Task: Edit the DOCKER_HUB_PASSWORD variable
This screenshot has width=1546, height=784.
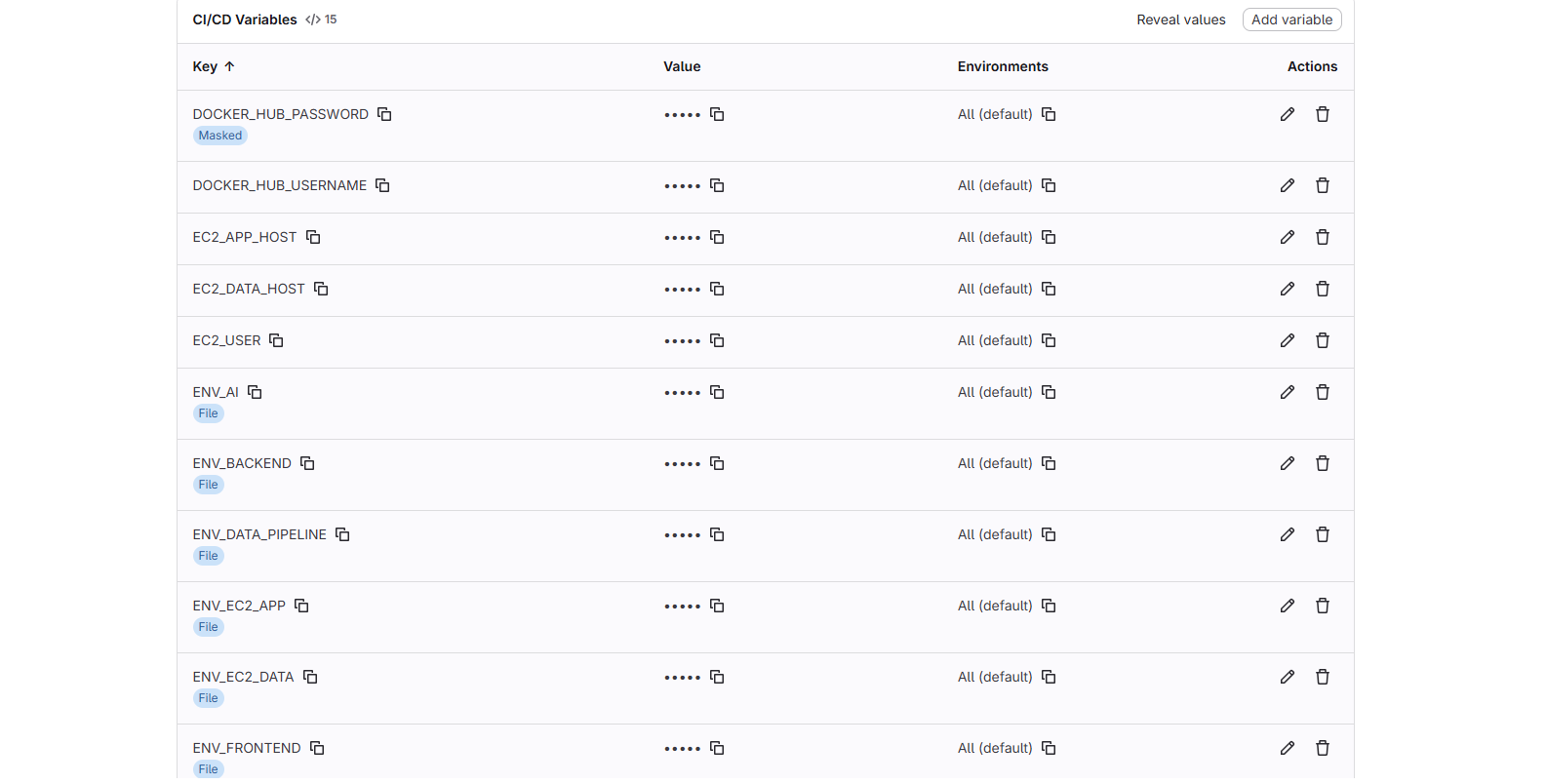Action: click(1287, 114)
